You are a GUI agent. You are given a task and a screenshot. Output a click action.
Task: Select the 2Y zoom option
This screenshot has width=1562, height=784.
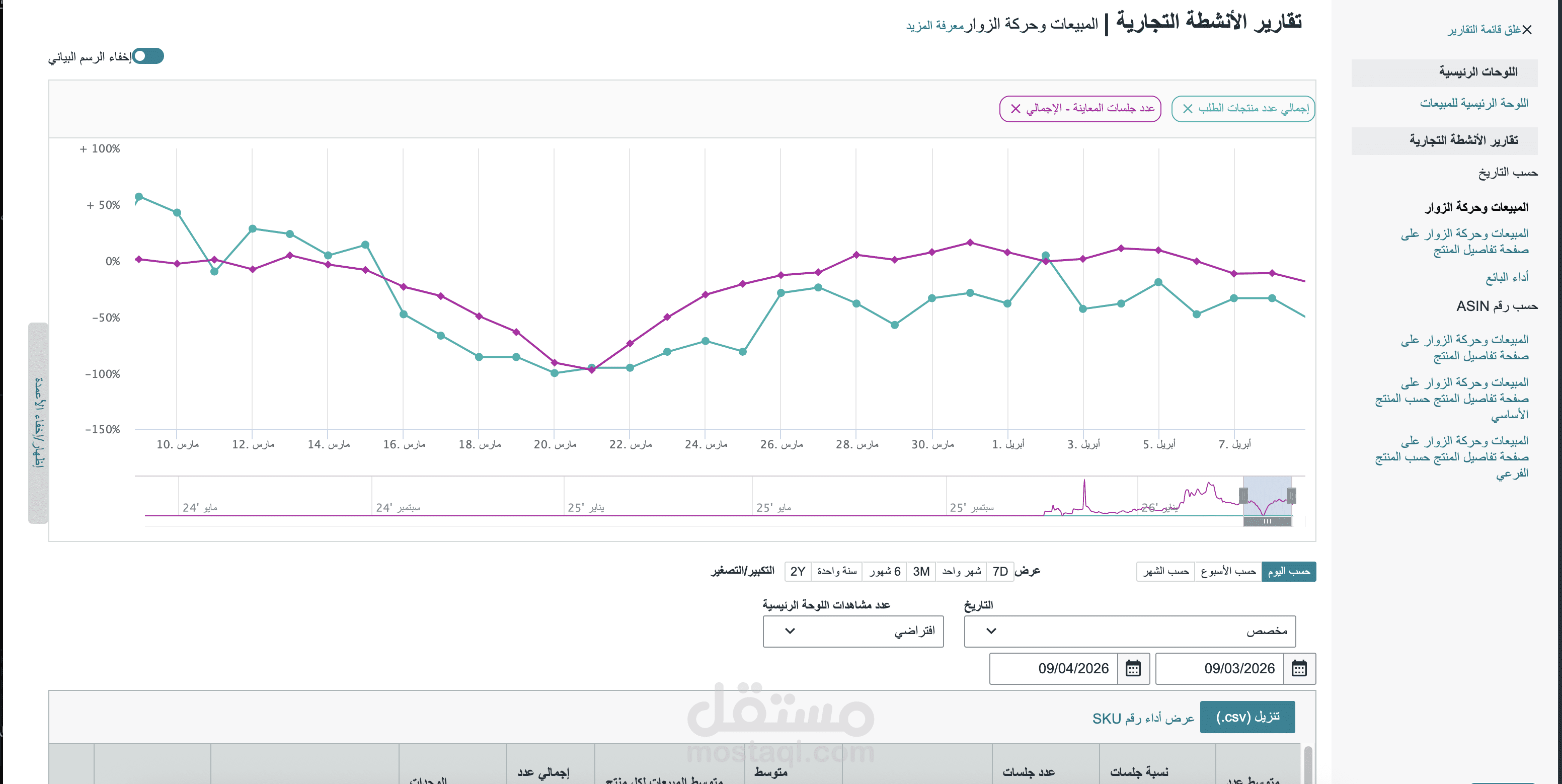[798, 571]
